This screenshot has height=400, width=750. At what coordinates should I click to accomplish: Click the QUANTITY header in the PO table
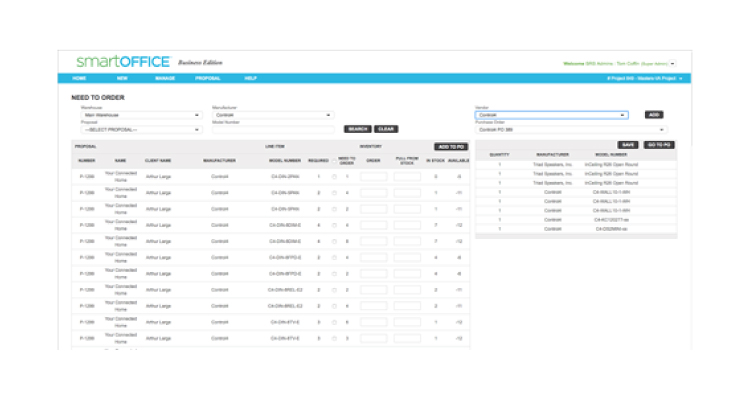[499, 155]
